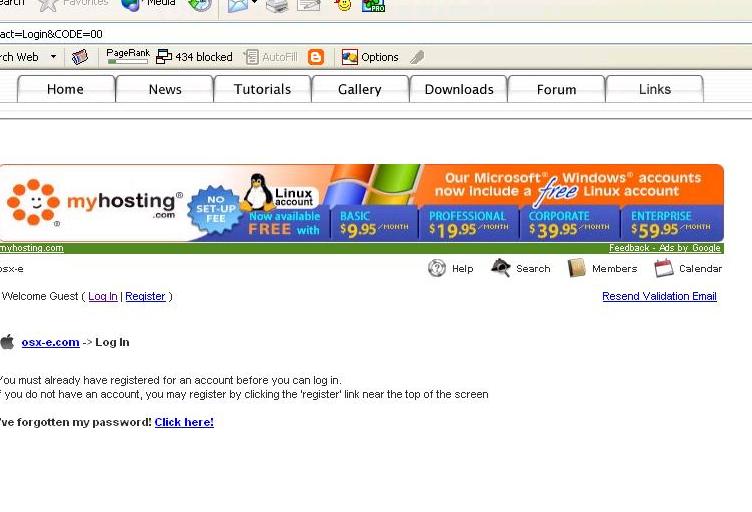This screenshot has width=752, height=512.
Task: Click the Register link
Action: [x=145, y=296]
